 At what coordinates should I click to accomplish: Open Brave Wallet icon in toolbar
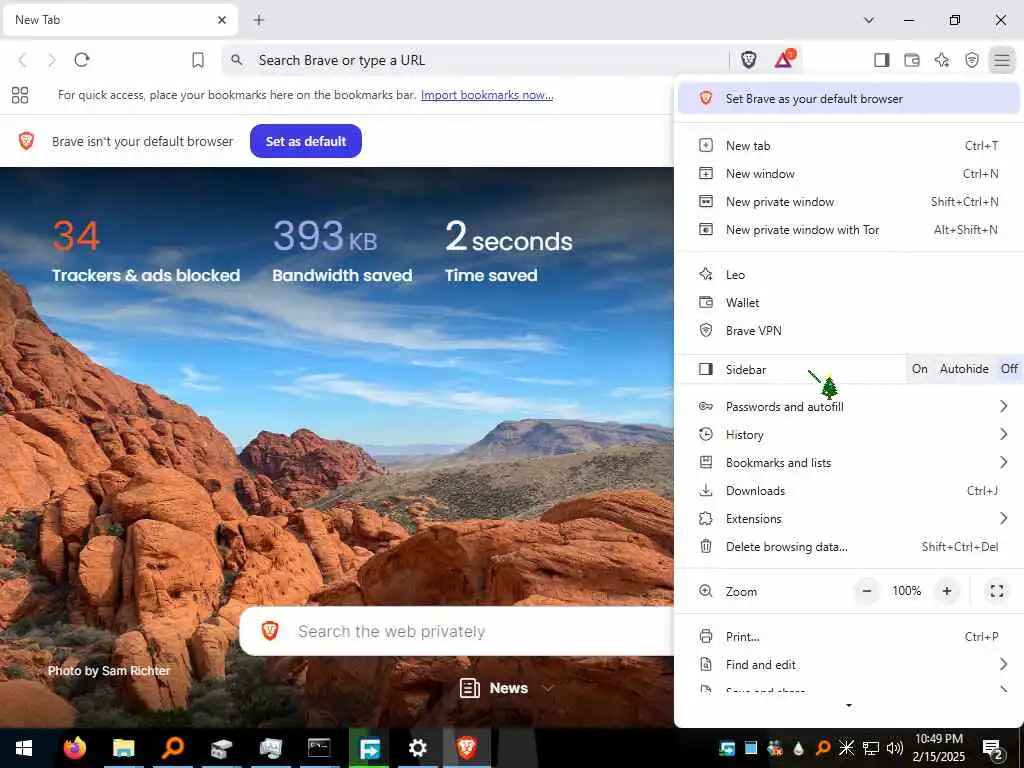tap(912, 60)
